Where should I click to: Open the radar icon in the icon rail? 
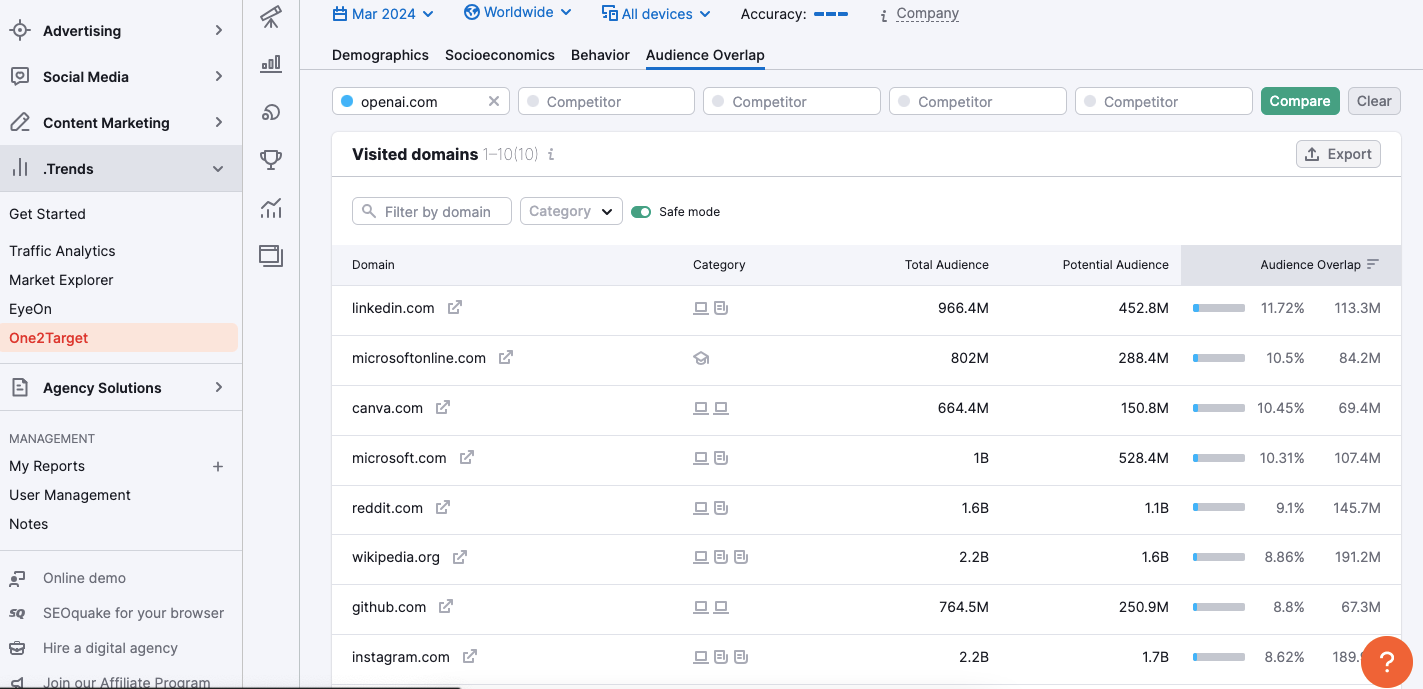point(270,111)
